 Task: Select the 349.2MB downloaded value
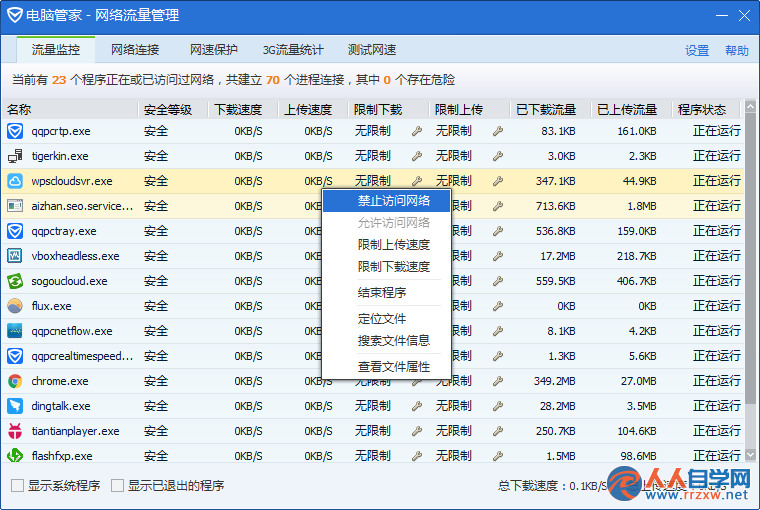coord(554,382)
